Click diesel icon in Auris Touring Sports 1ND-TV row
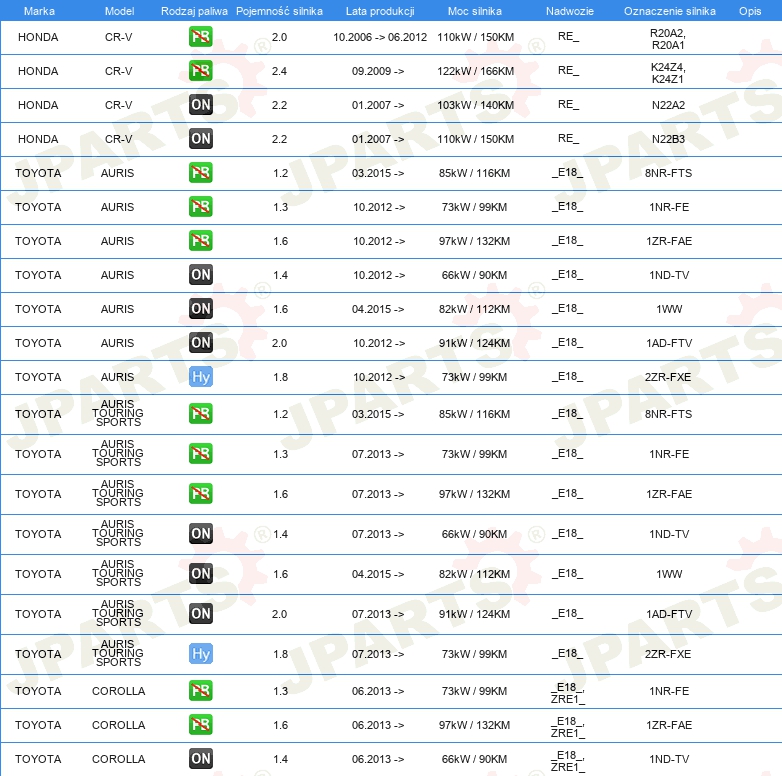The image size is (782, 776). point(201,534)
